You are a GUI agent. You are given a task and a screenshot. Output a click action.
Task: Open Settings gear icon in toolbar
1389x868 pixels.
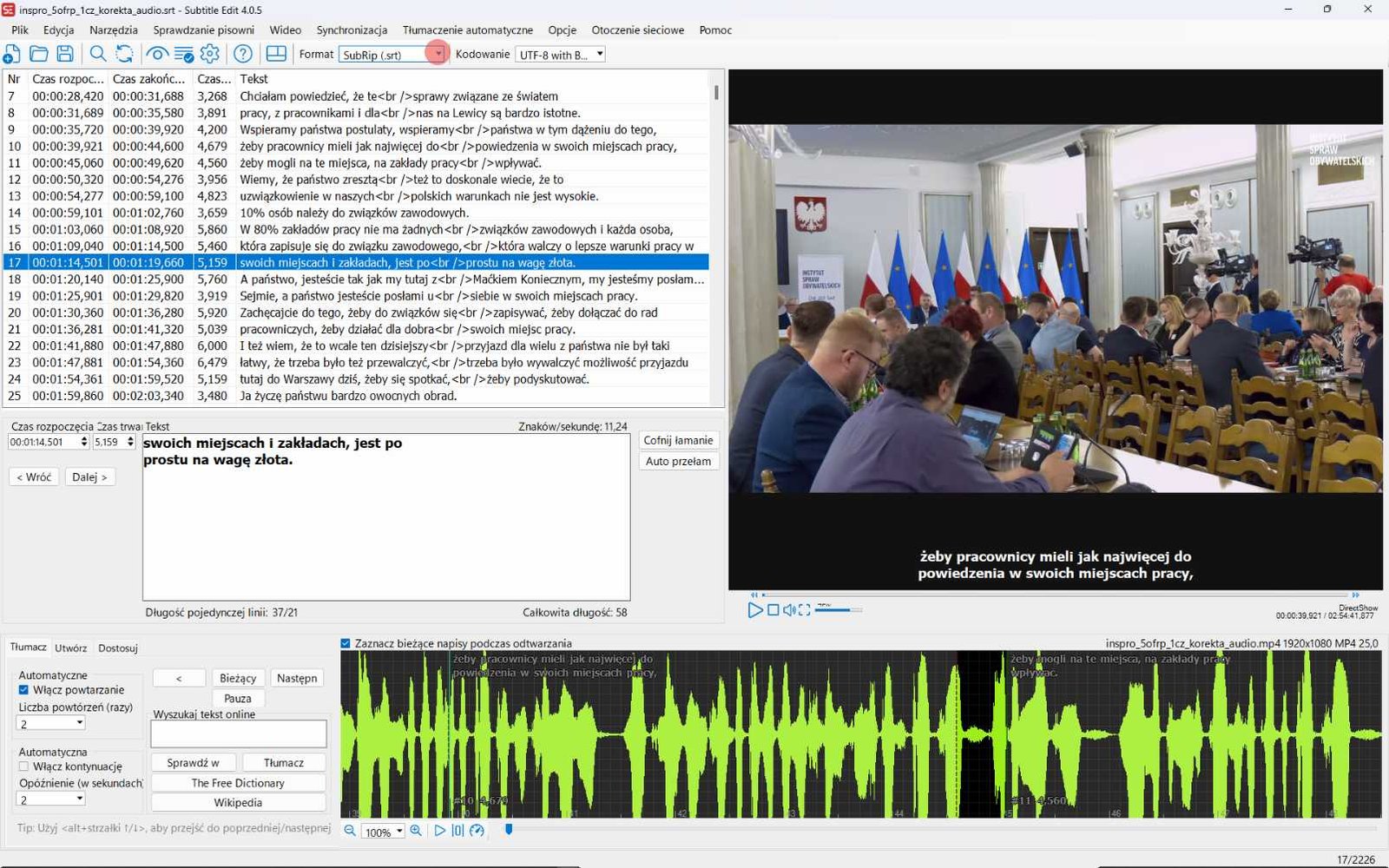[210, 54]
